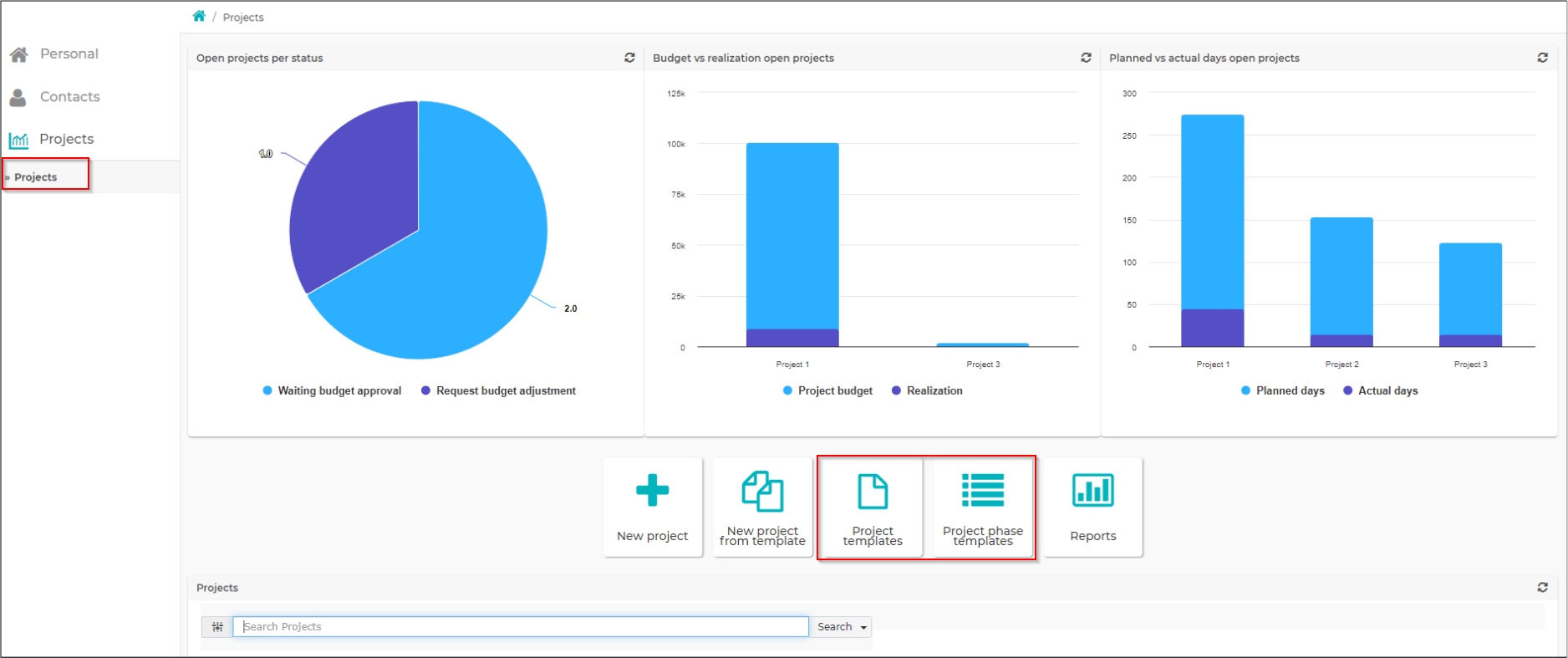This screenshot has height=658, width=1568.
Task: Click the copy icon on New project from template
Action: 762,491
